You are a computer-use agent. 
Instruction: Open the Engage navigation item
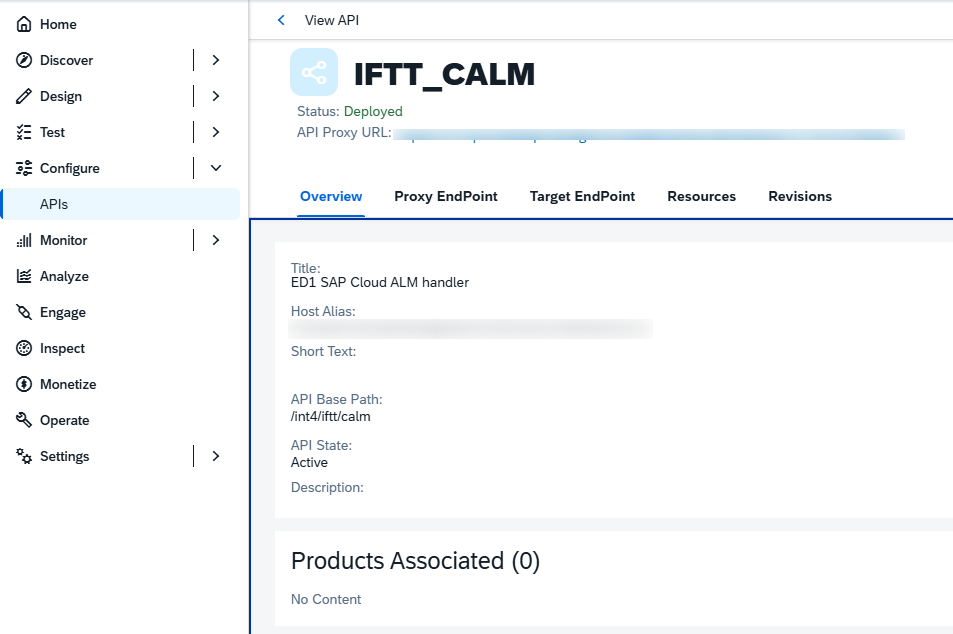tap(122, 312)
